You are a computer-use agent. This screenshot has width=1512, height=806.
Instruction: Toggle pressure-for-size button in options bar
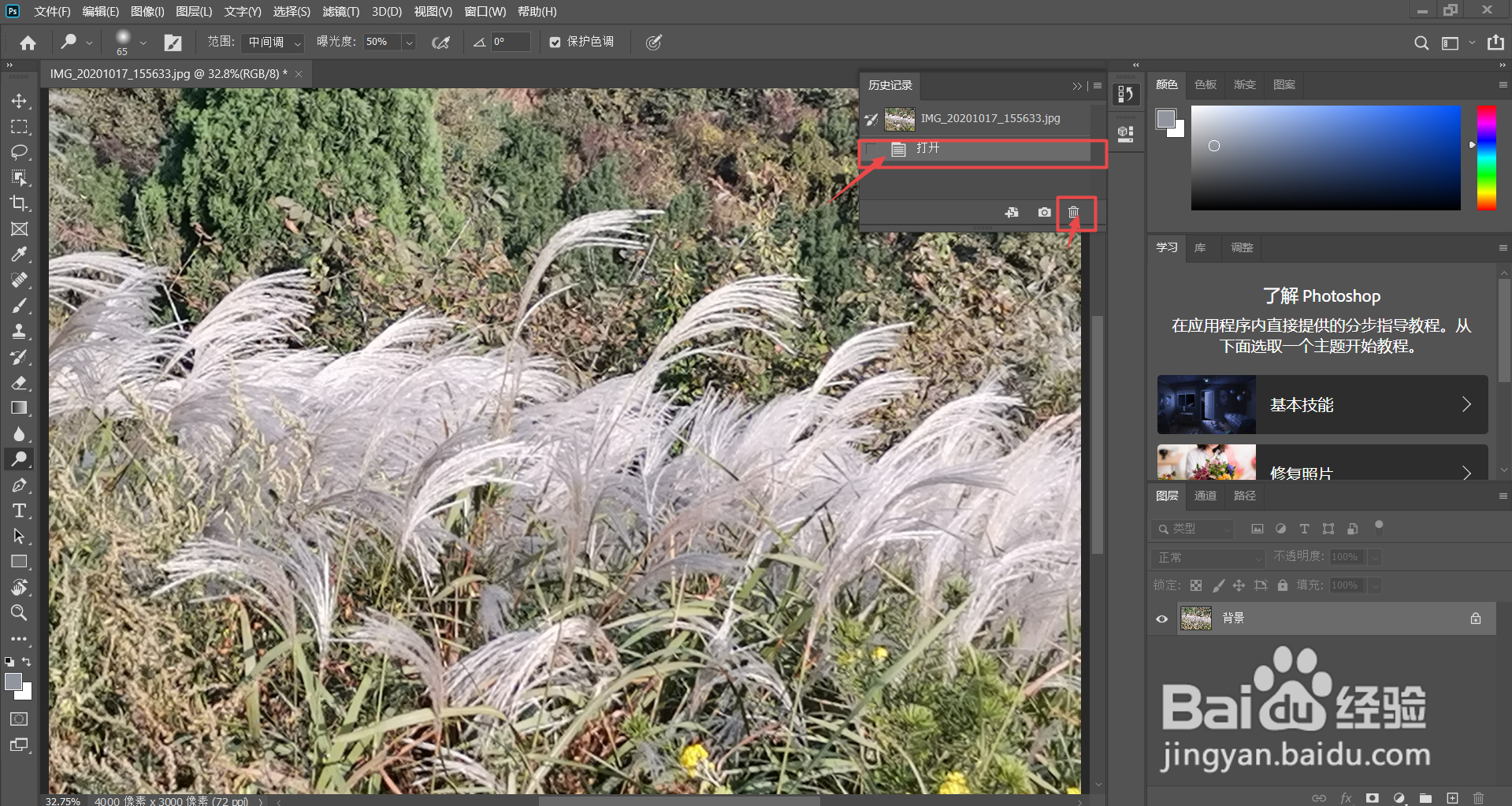(654, 43)
